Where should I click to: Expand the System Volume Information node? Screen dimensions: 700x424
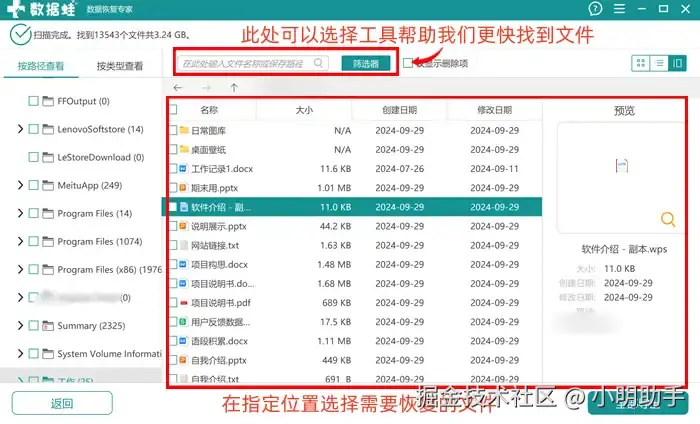click(x=20, y=353)
